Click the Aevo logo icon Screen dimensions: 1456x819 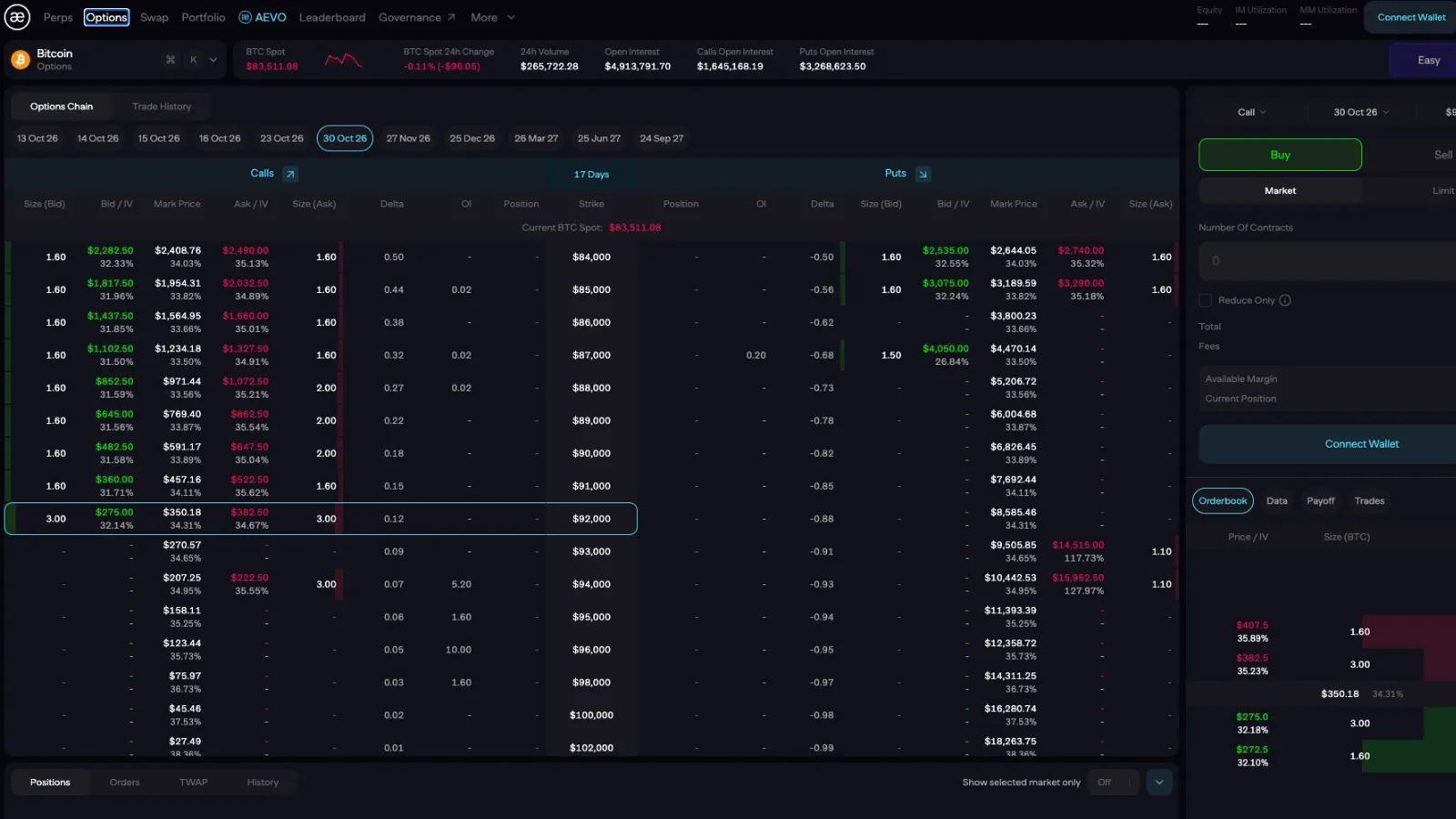[x=17, y=16]
